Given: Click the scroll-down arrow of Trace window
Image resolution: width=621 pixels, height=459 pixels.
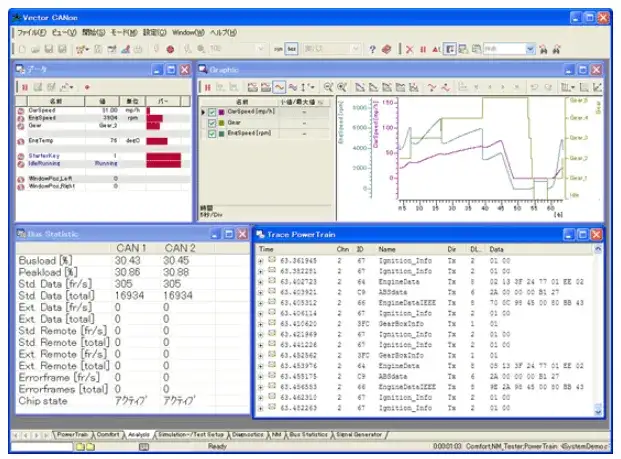Looking at the screenshot, I should pos(598,411).
